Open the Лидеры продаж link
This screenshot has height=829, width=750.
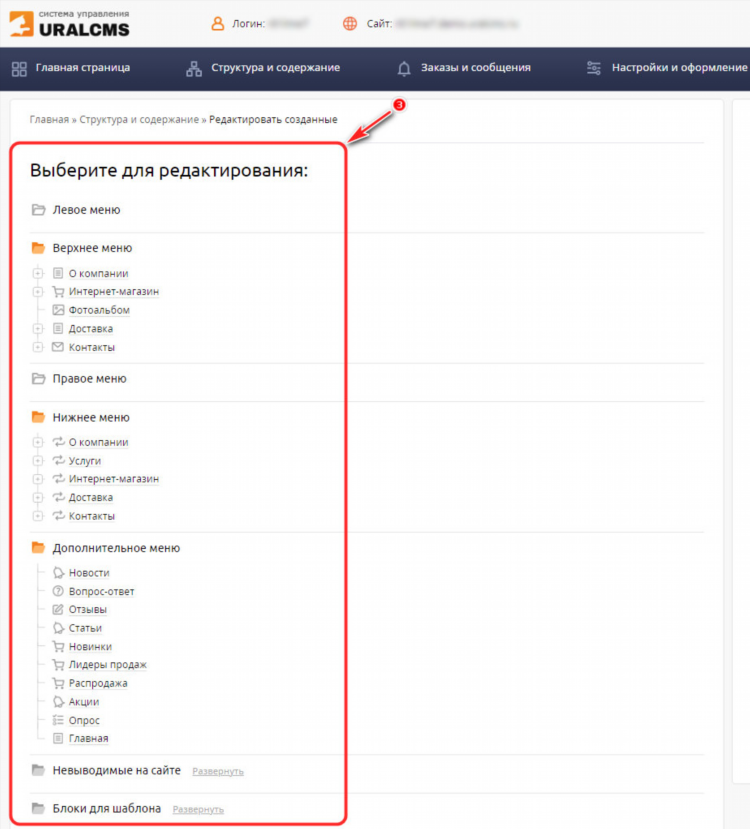(x=108, y=665)
